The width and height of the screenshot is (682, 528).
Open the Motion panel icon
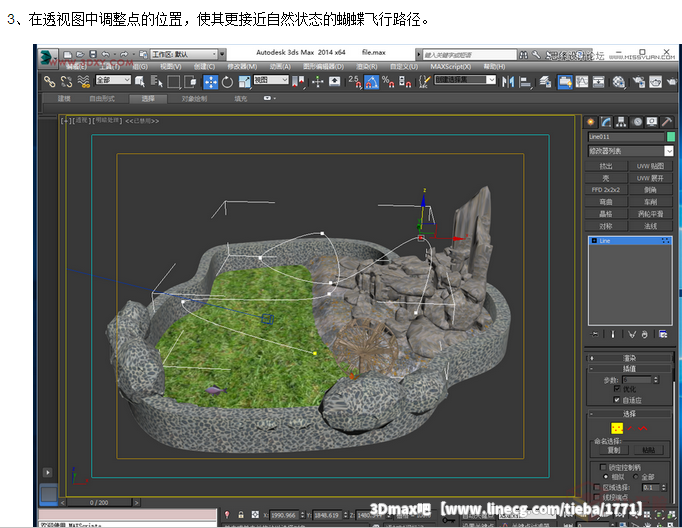click(x=636, y=121)
